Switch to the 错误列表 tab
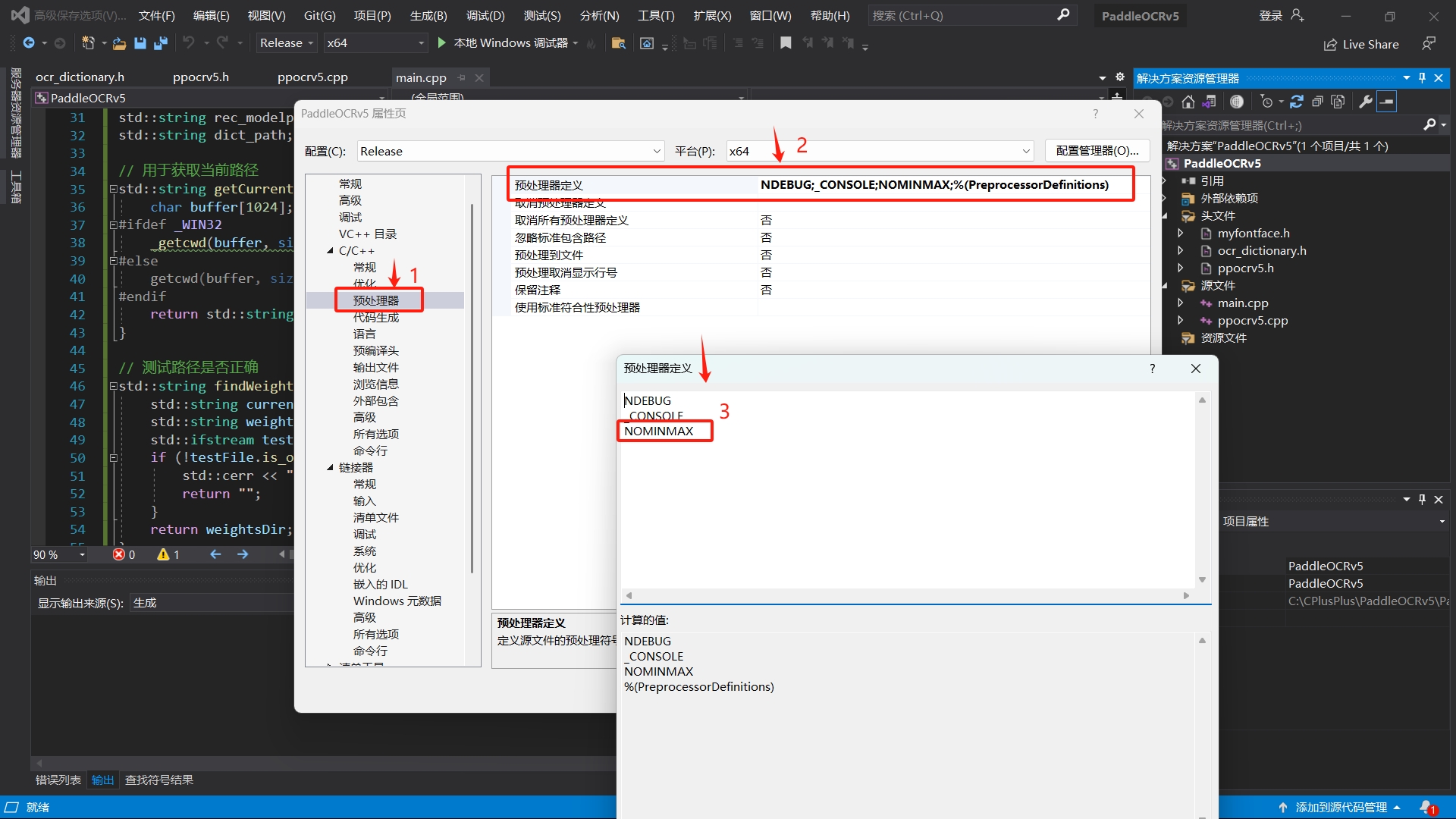This screenshot has height=819, width=1456. click(x=58, y=780)
